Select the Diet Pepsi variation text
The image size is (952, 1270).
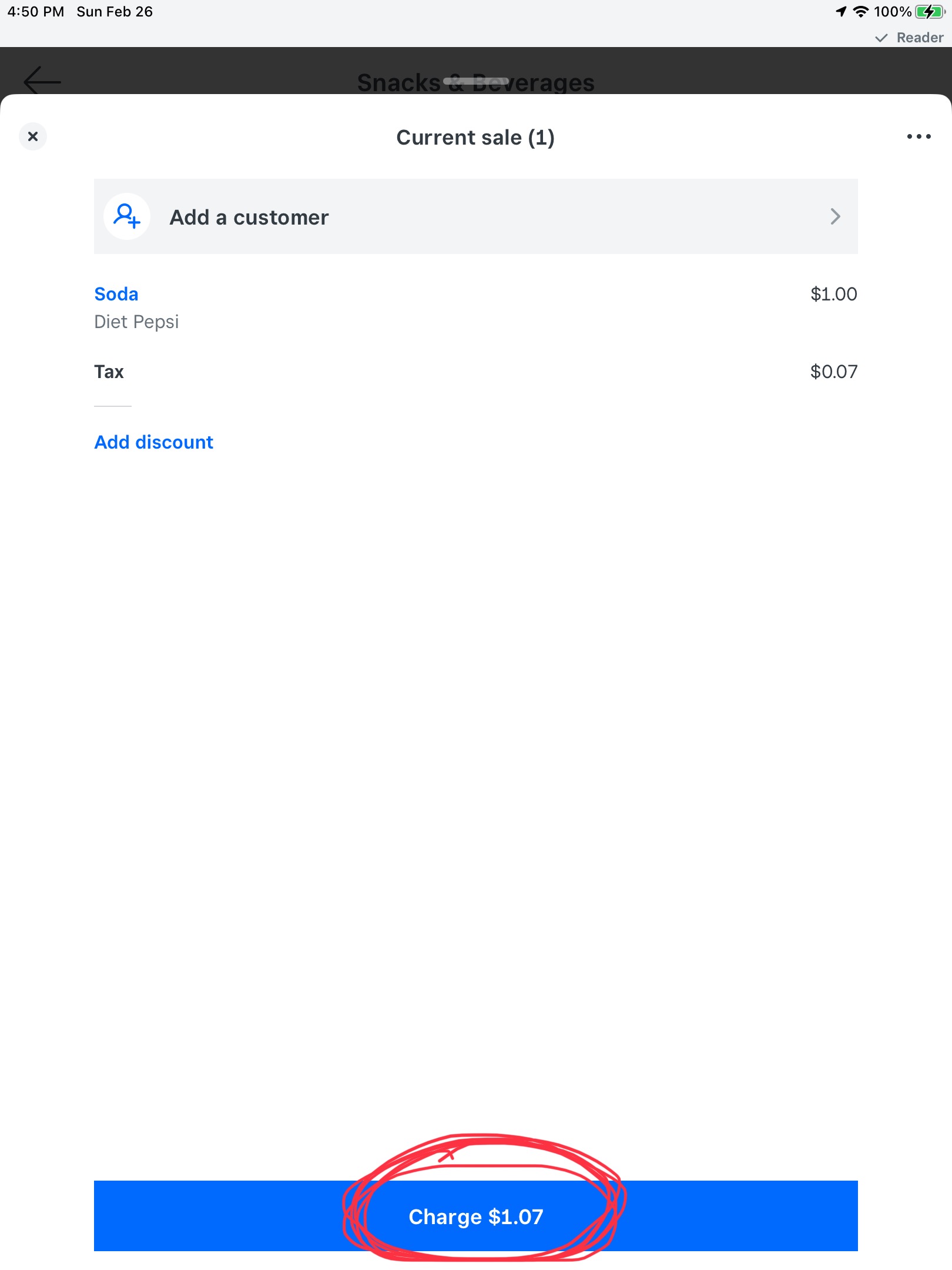pos(136,322)
